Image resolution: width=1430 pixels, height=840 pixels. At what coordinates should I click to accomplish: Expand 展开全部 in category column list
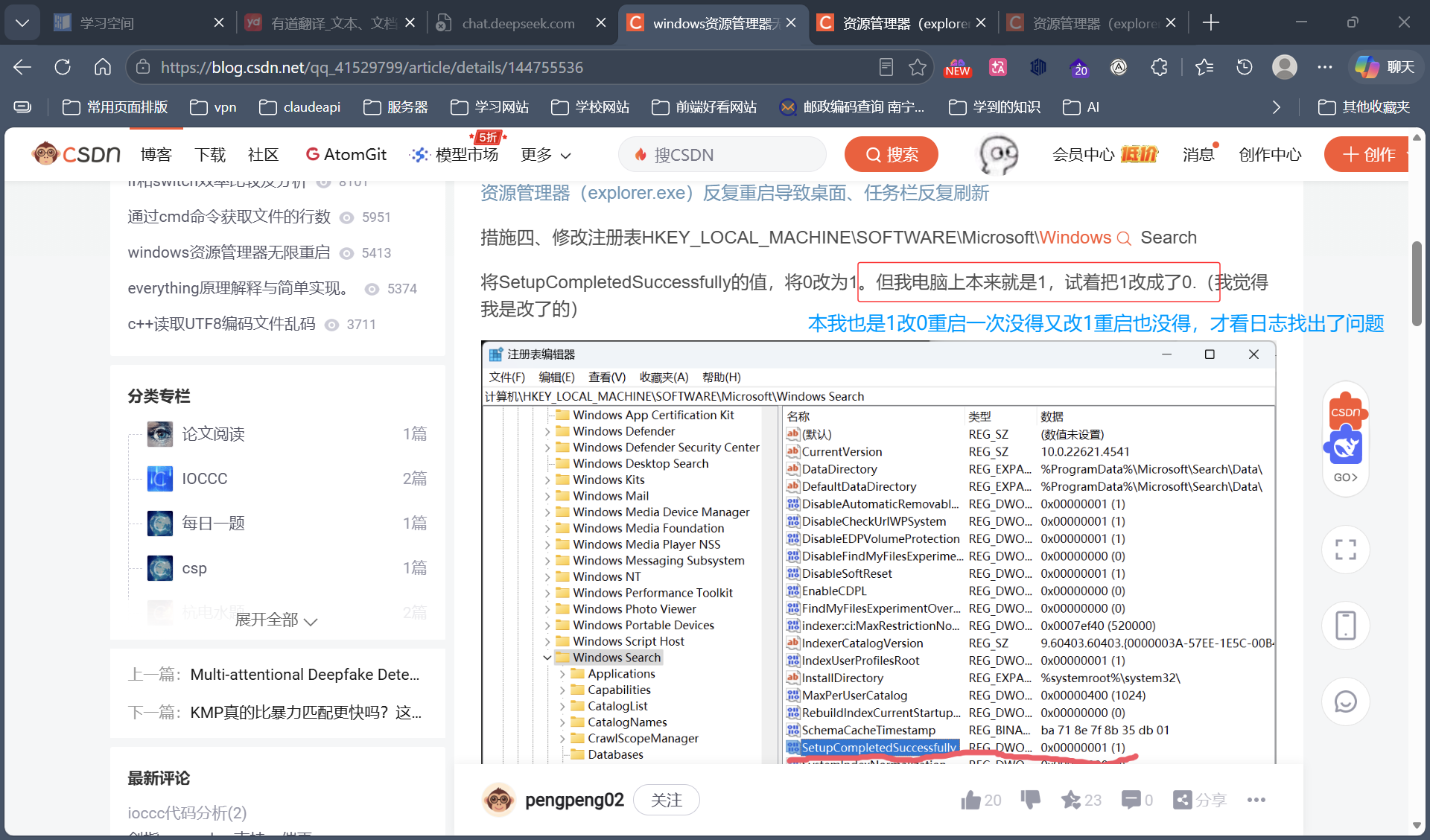(276, 620)
